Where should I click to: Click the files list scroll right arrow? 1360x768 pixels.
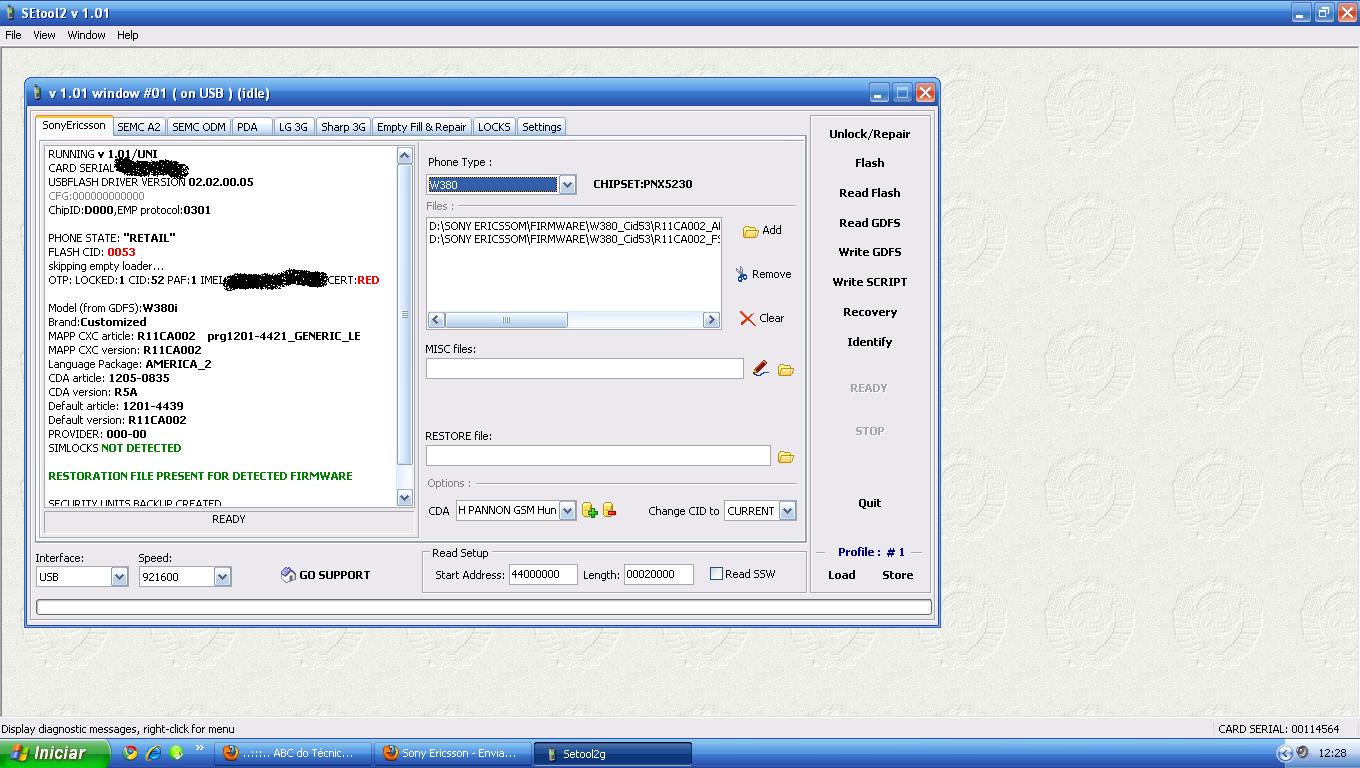[x=711, y=320]
